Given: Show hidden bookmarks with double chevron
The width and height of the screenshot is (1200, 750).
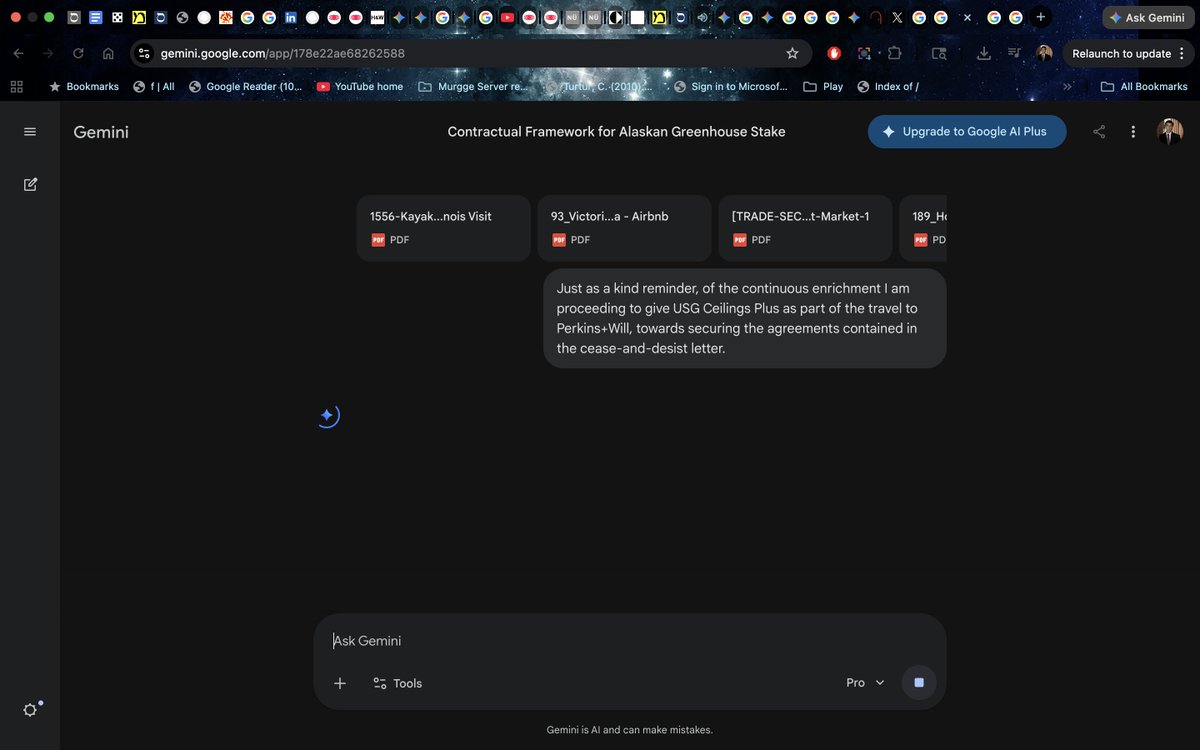Looking at the screenshot, I should tap(1067, 86).
